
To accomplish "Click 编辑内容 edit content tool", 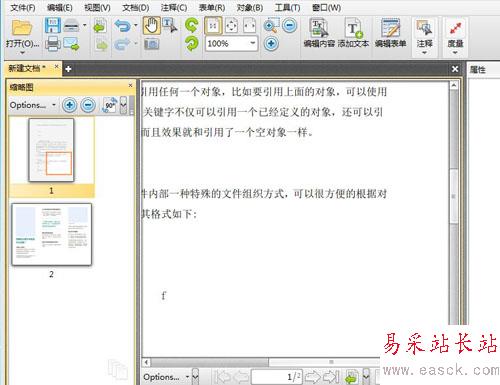I will 319,33.
